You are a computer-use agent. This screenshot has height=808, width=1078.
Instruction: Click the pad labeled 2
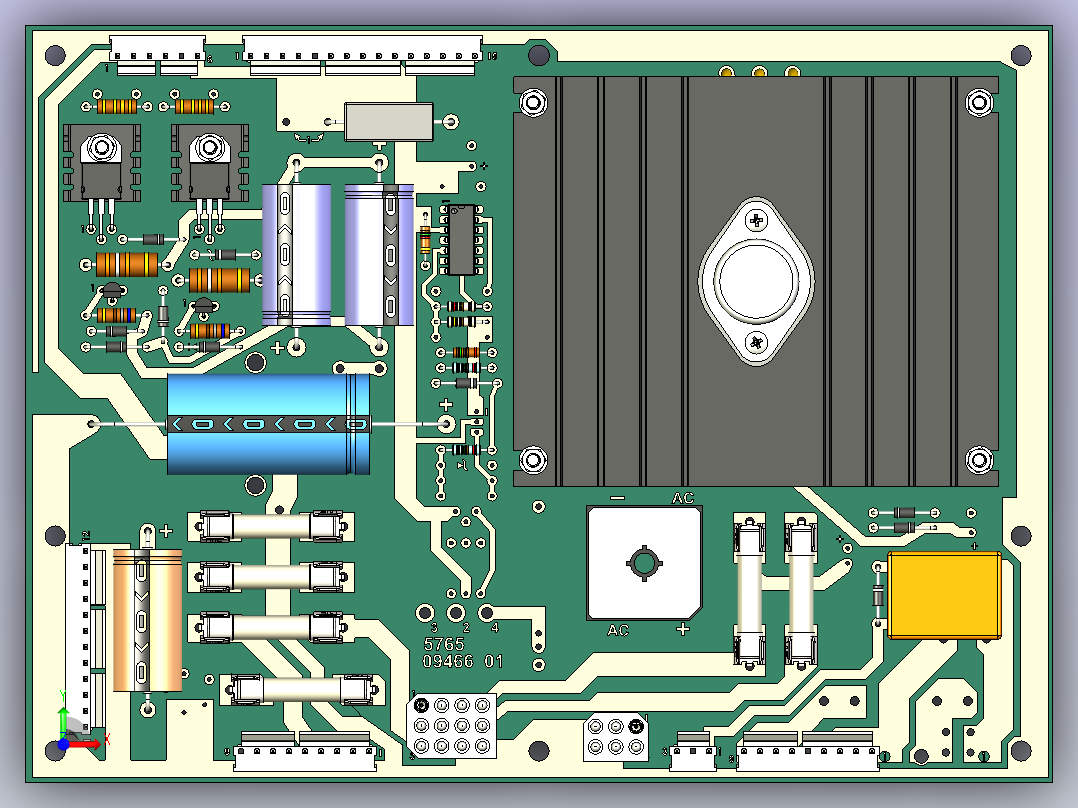click(455, 612)
